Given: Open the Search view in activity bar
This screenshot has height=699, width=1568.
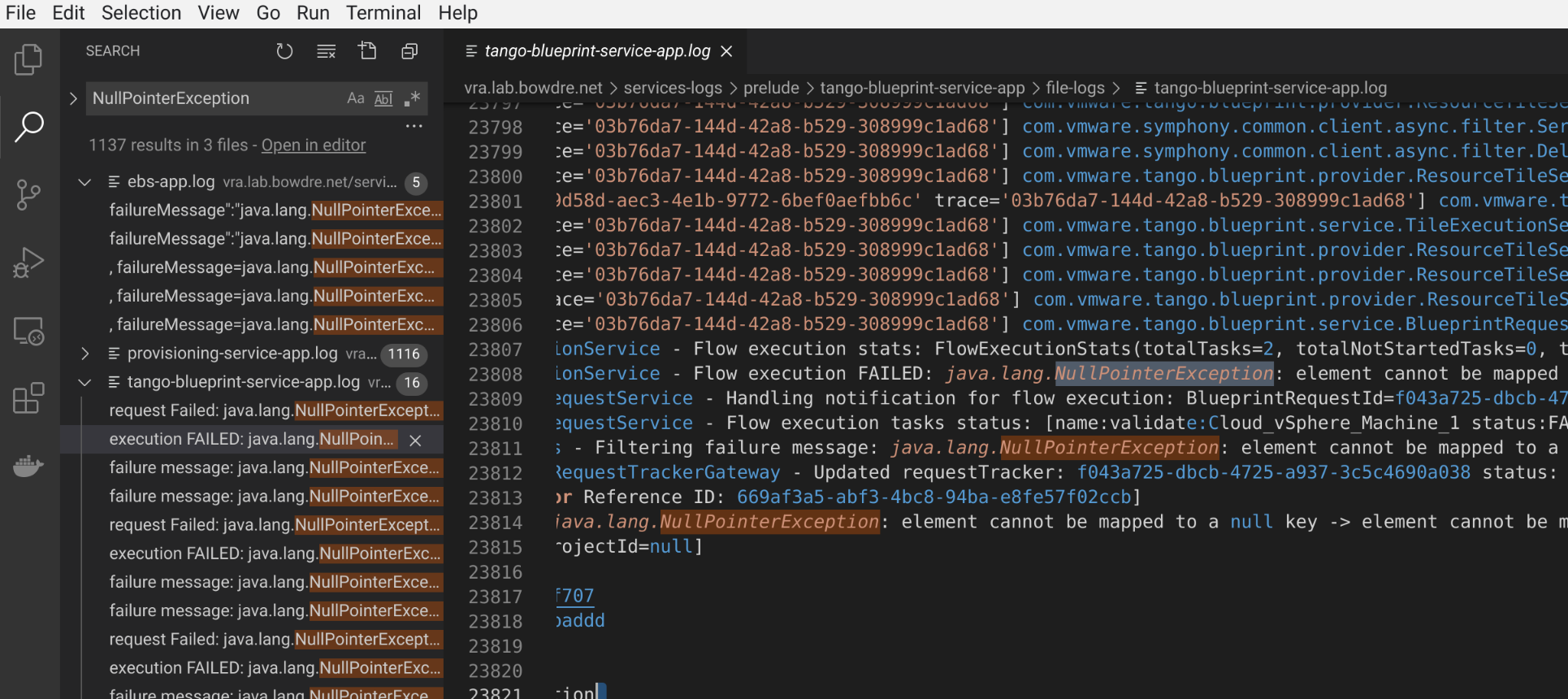Looking at the screenshot, I should 29,126.
